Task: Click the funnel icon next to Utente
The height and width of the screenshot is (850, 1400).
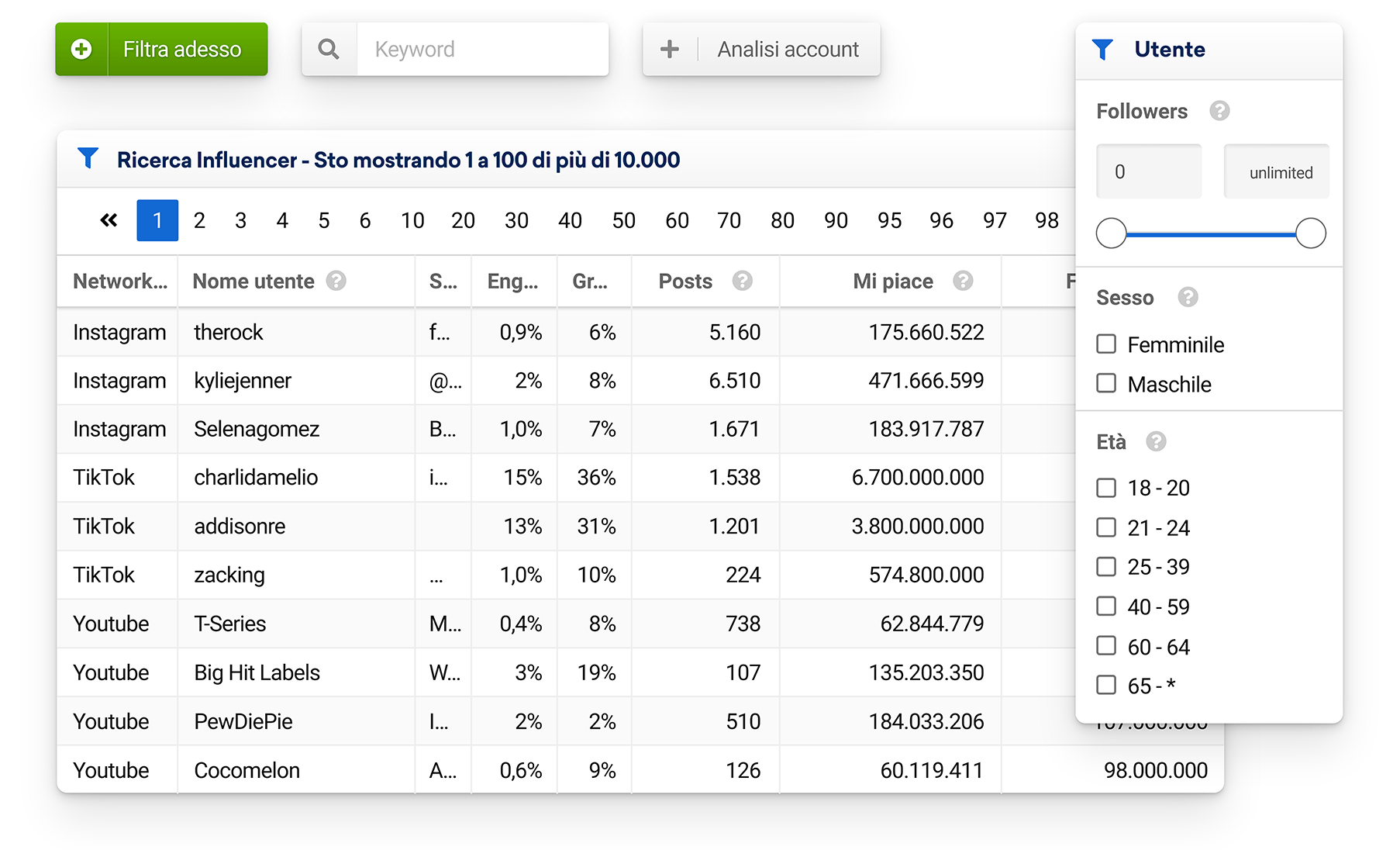Action: click(1102, 50)
